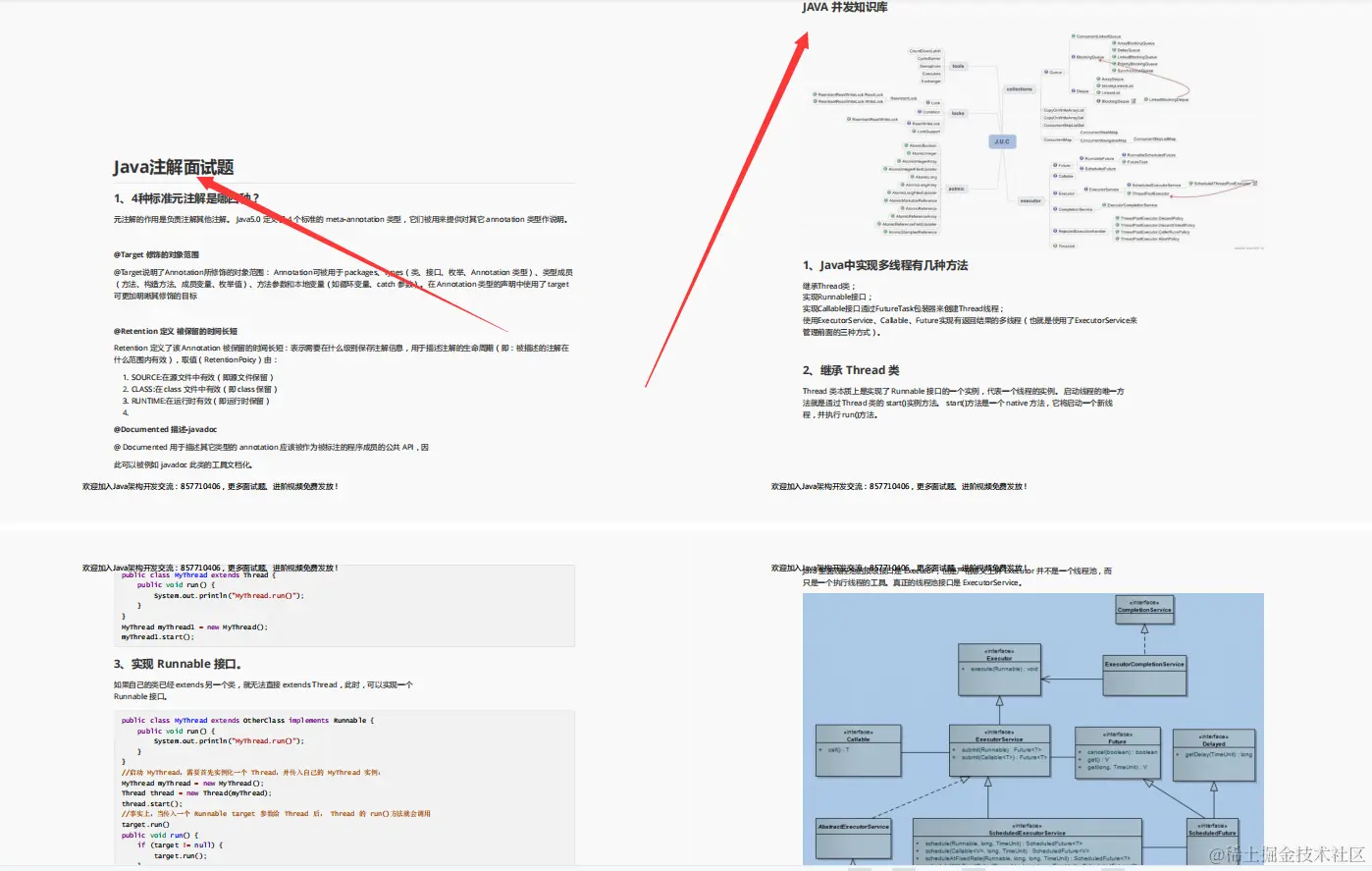The height and width of the screenshot is (871, 1372).
Task: Click the "CompletionService" interface box in the UML diagram
Action: pos(1144,610)
